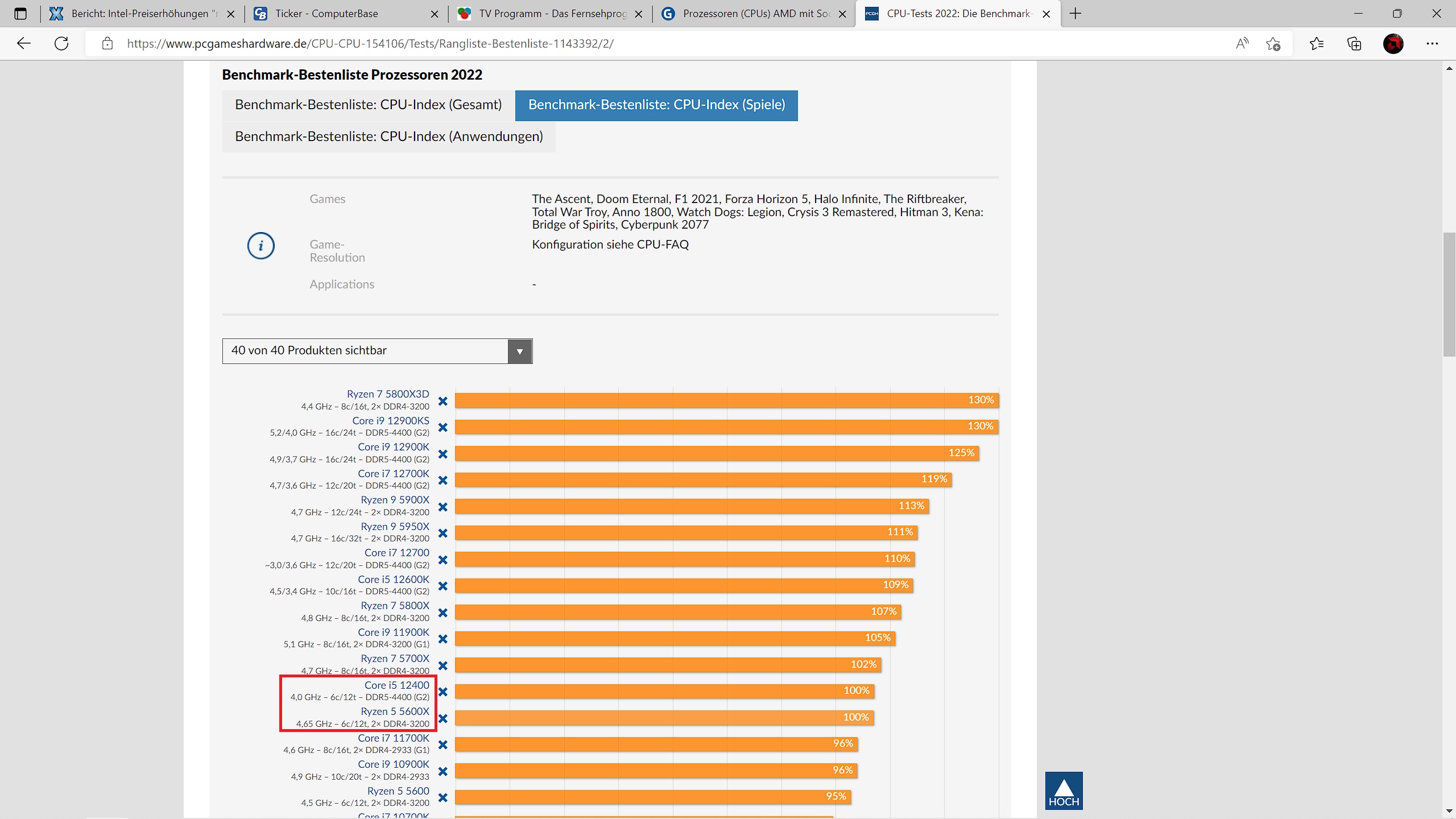The image size is (1456, 819).
Task: Open the Core i9 12900KS link
Action: [390, 420]
